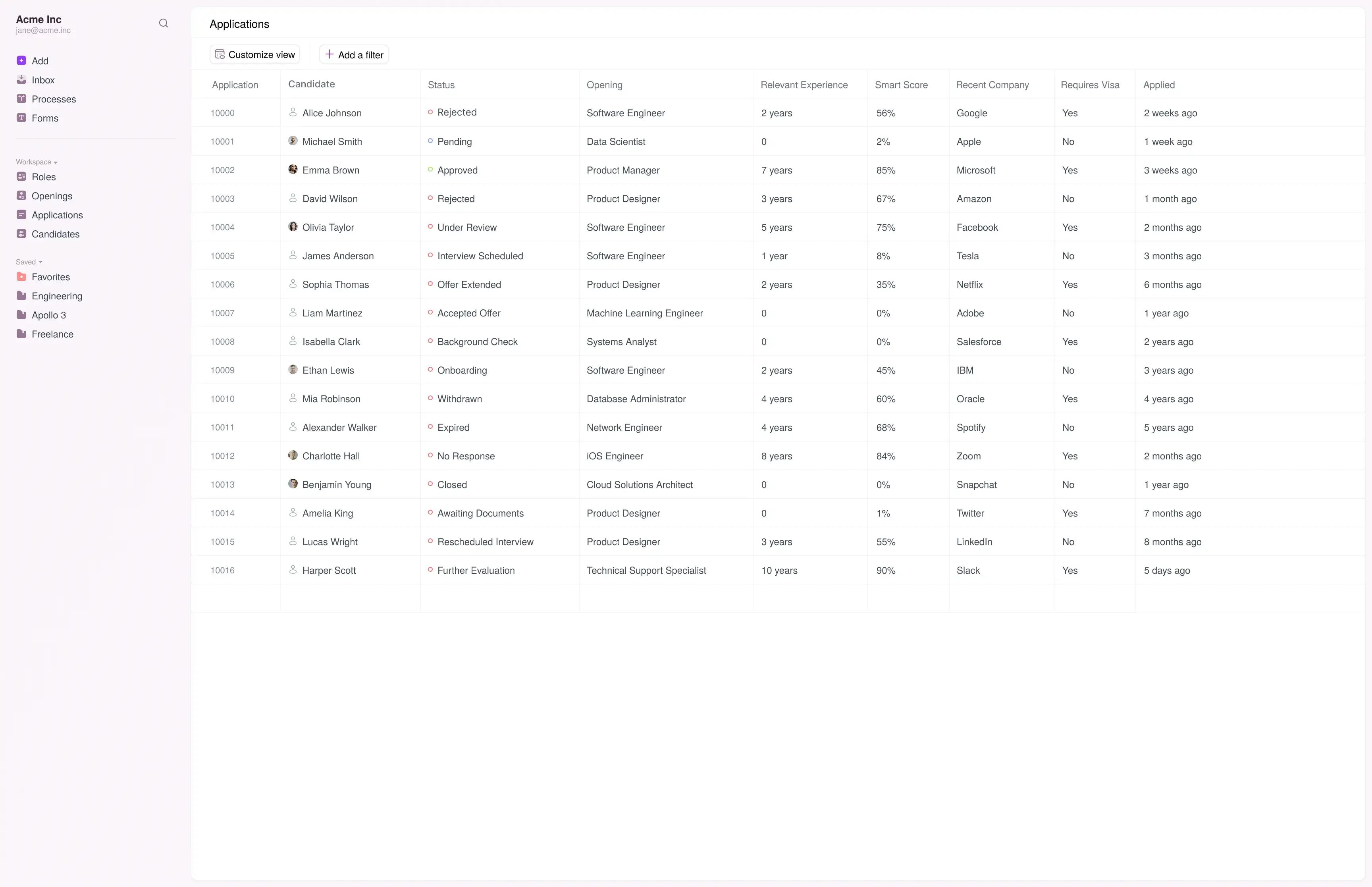Open the Acme Inc workspace header

click(43, 23)
